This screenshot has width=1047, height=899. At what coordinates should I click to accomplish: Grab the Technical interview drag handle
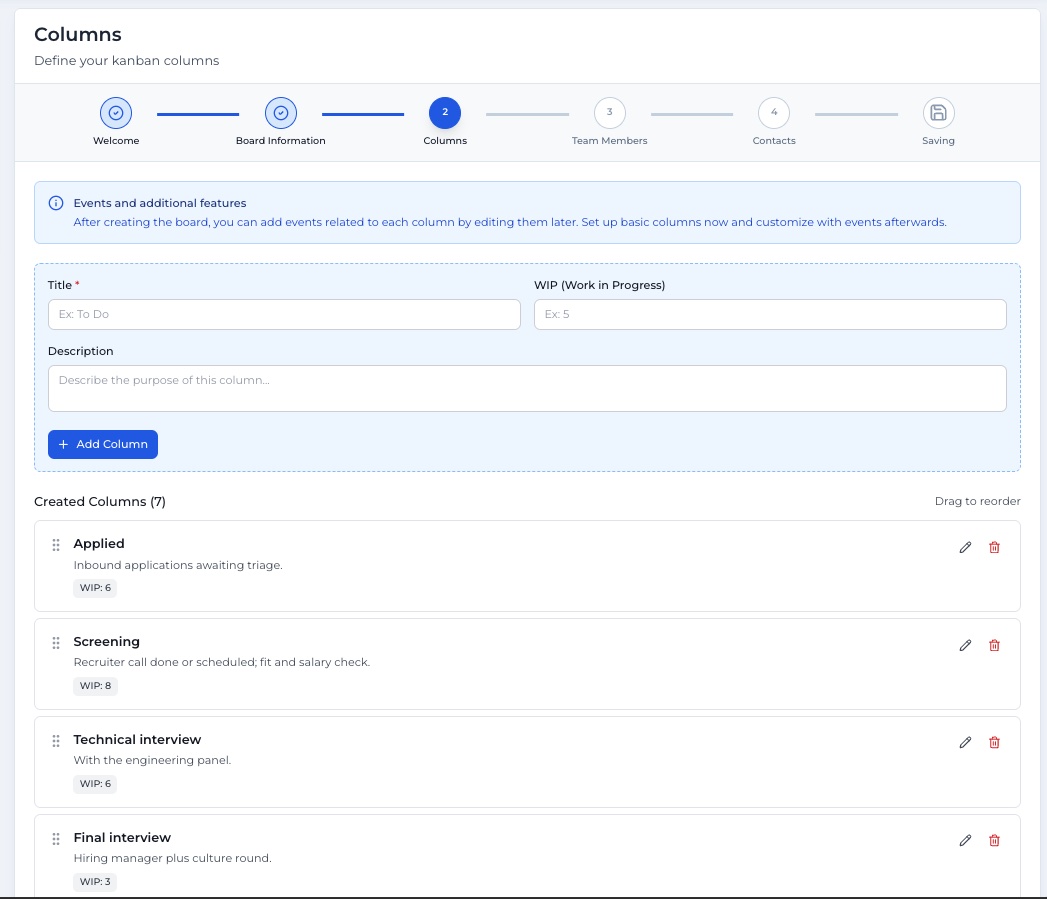(56, 741)
